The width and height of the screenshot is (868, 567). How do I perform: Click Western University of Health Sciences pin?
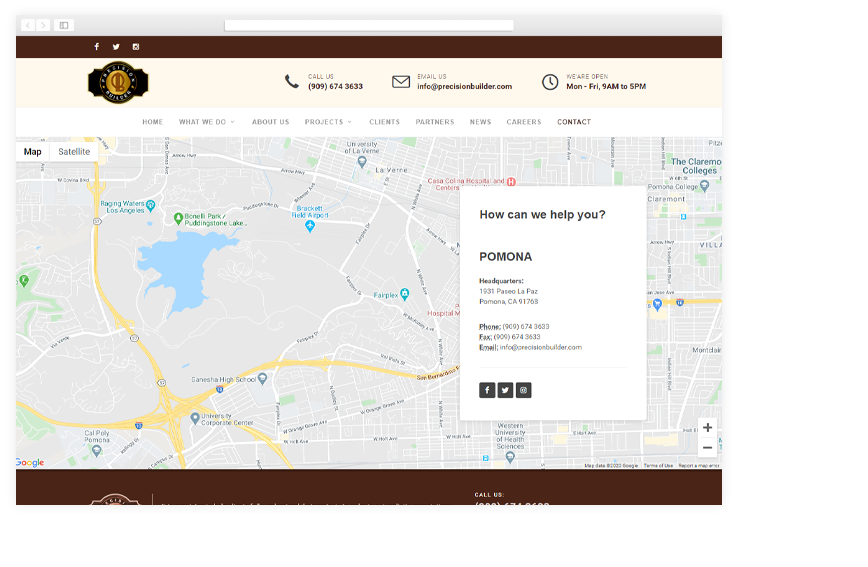point(510,457)
